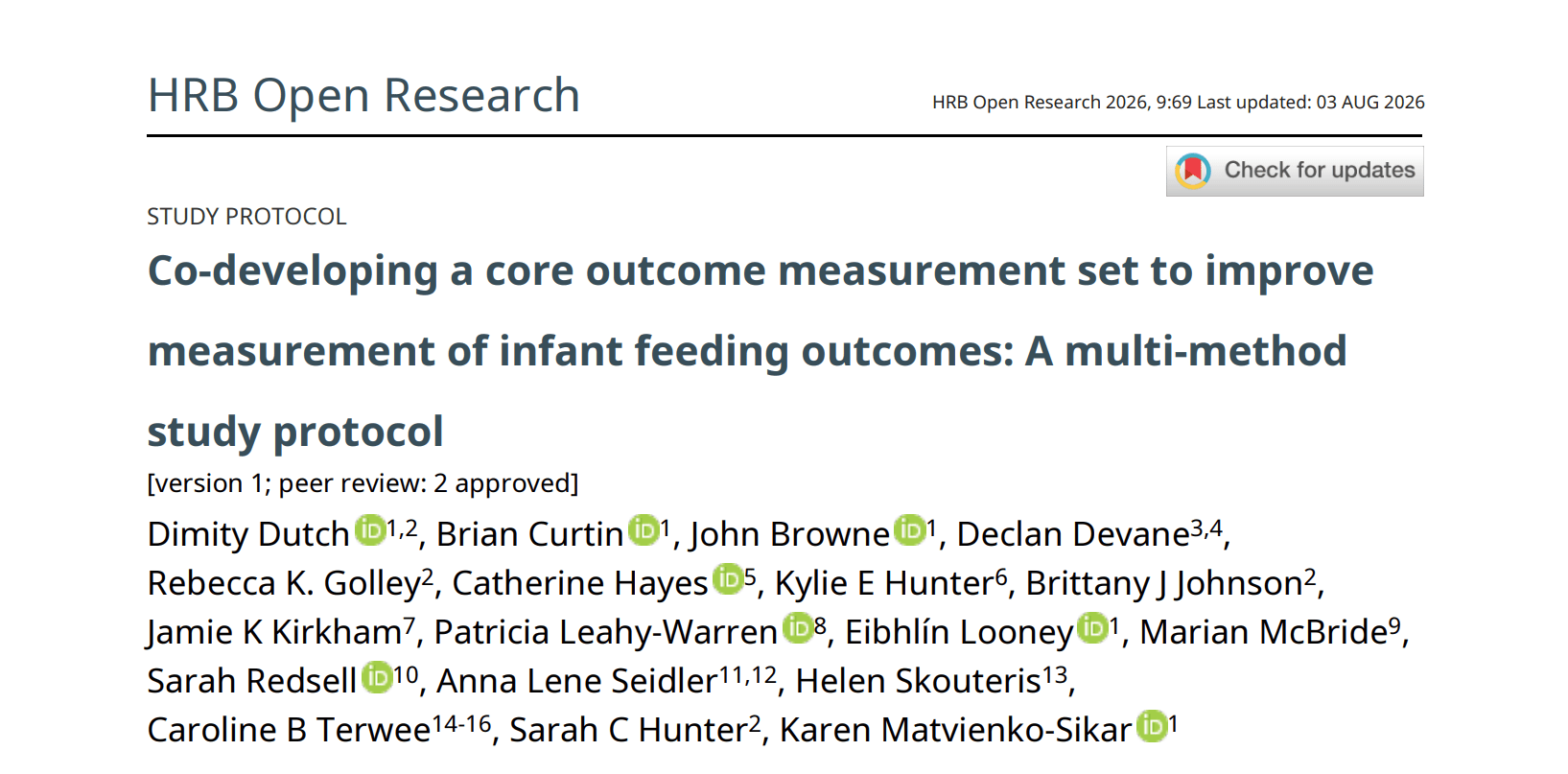
Task: Open Dimity Dutch's ORCID iD icon
Action: point(370,530)
